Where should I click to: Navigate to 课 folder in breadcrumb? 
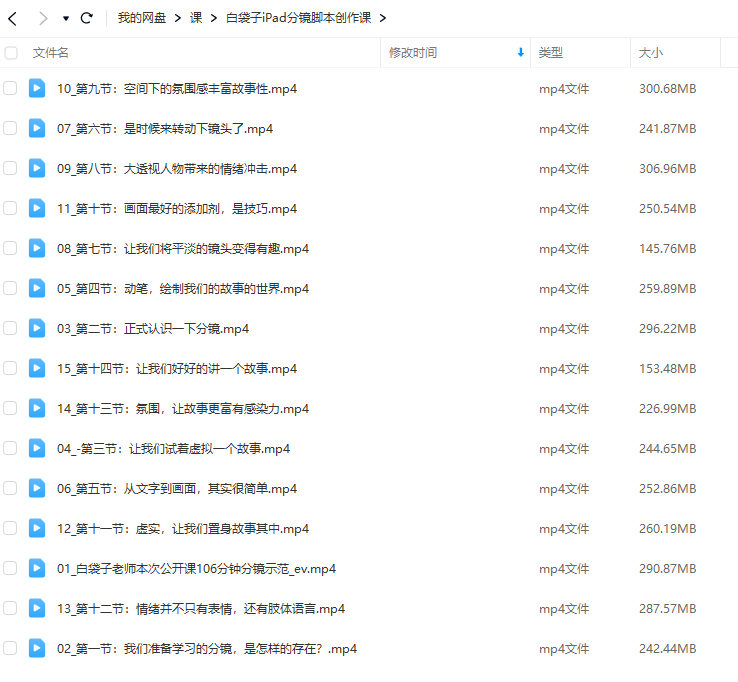click(x=196, y=18)
